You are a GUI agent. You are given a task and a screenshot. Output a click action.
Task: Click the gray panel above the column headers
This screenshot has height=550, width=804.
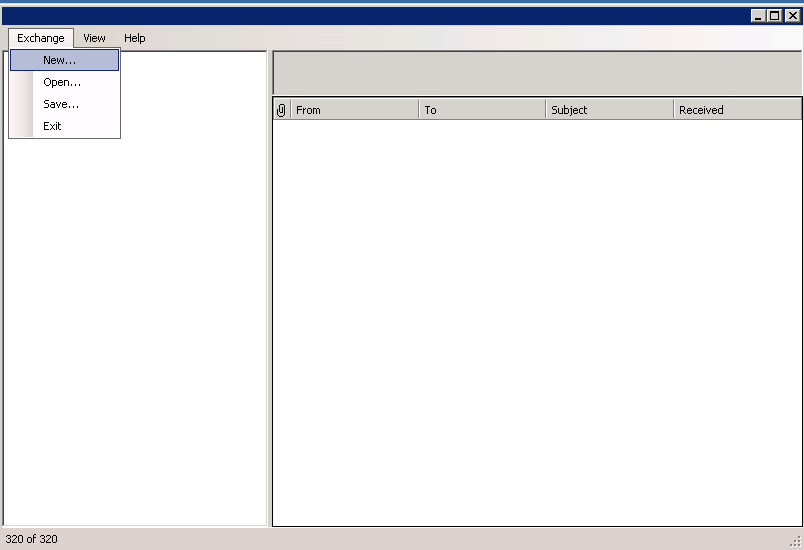tap(537, 73)
